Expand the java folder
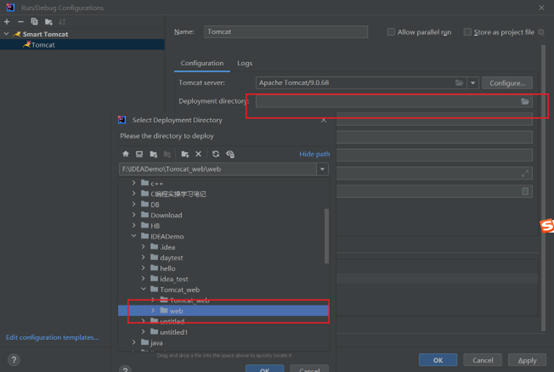554x372 pixels. tap(134, 342)
